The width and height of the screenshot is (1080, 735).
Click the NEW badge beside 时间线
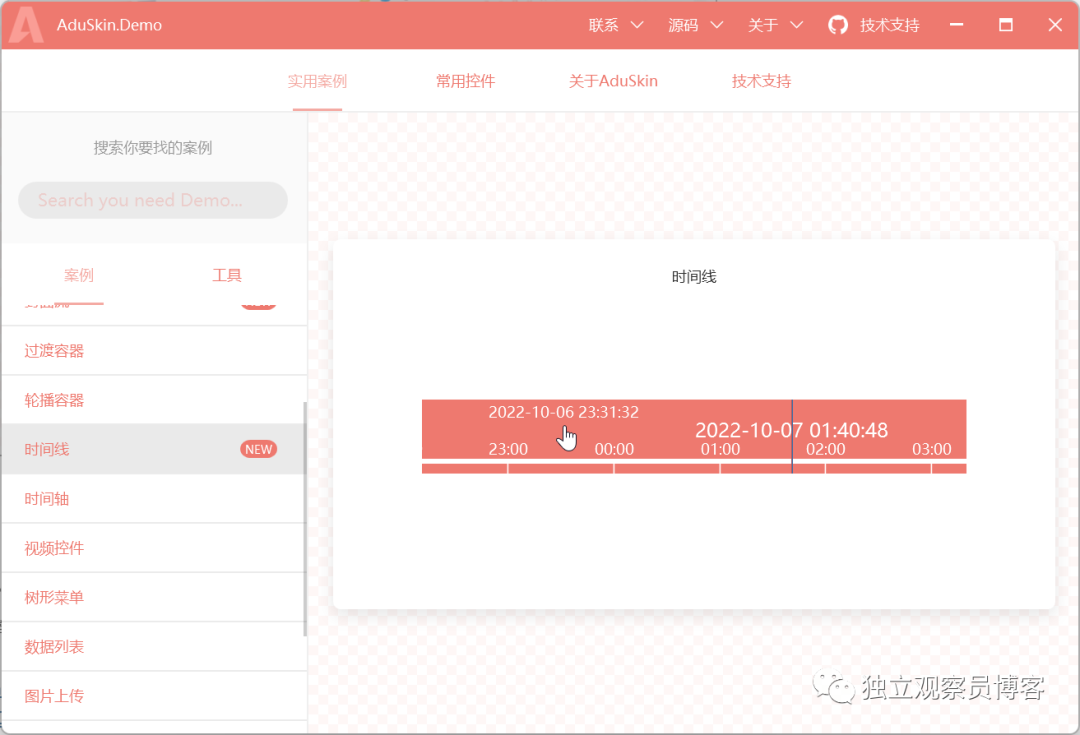(x=258, y=449)
